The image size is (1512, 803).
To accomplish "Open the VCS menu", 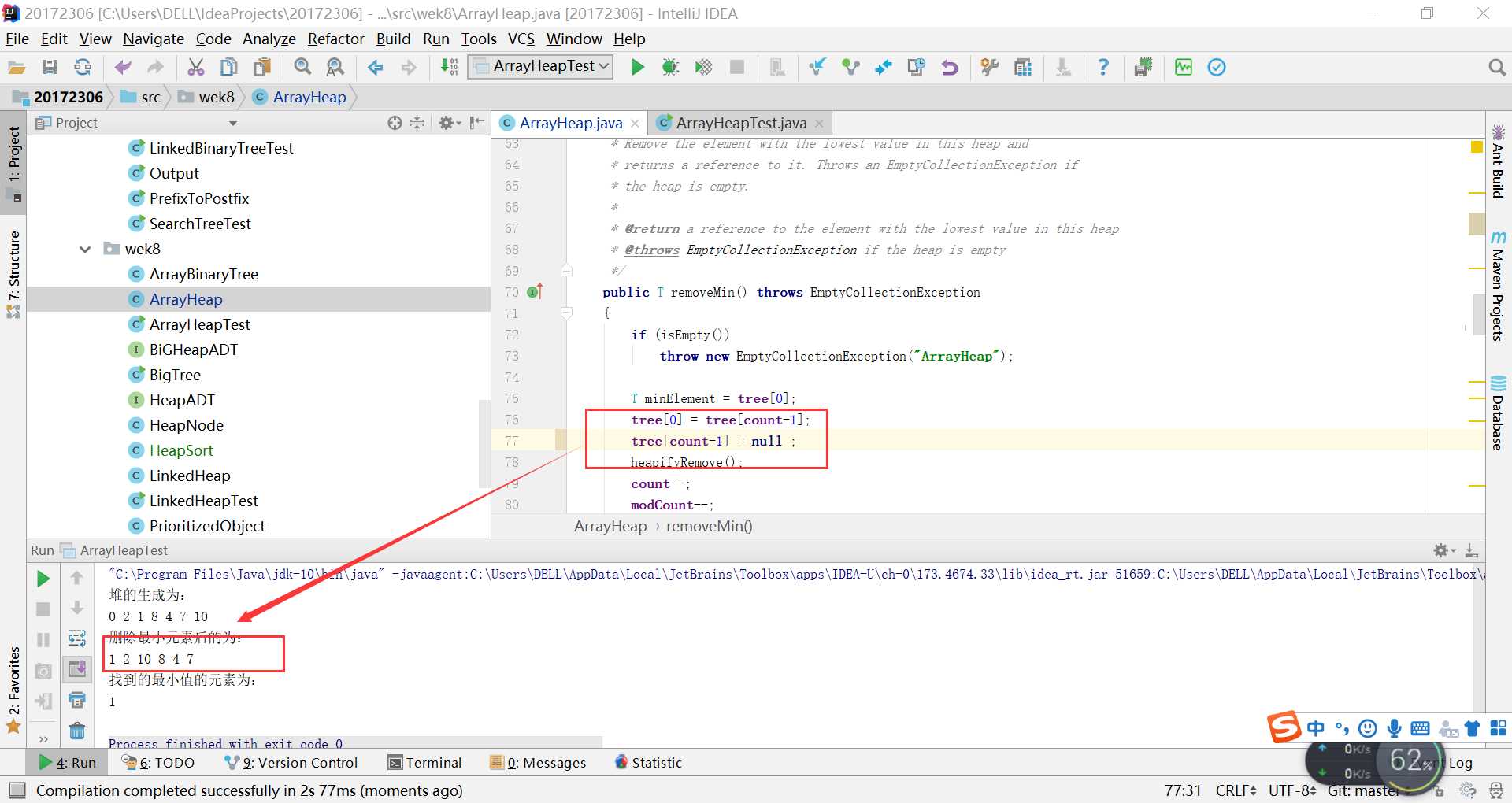I will coord(521,39).
